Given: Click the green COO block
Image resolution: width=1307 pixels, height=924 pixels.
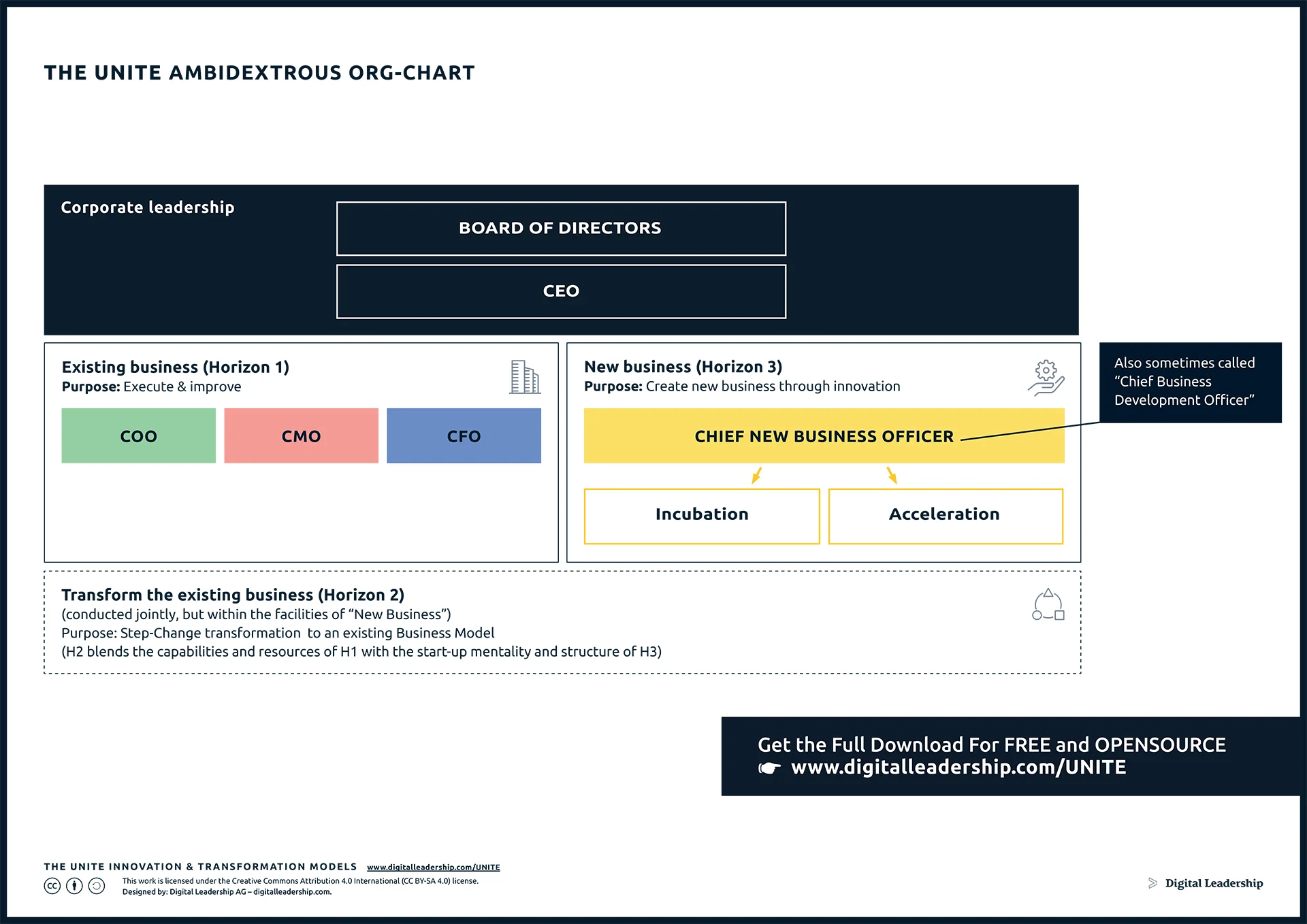Looking at the screenshot, I should coord(138,436).
